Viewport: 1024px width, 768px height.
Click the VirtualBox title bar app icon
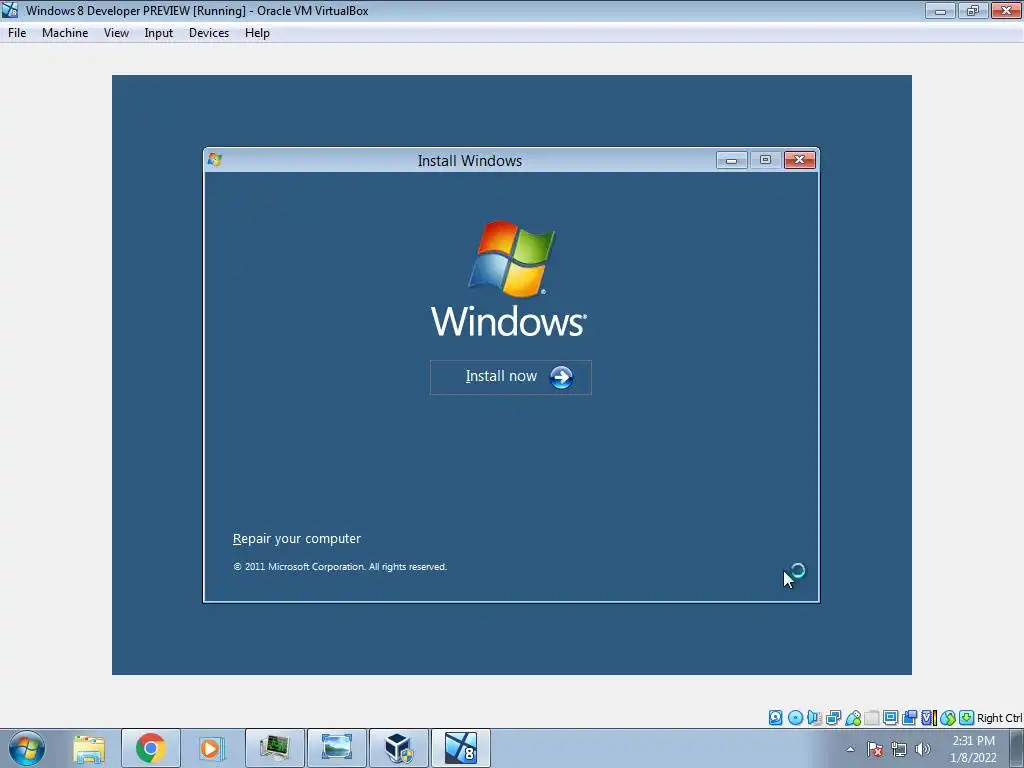10,10
